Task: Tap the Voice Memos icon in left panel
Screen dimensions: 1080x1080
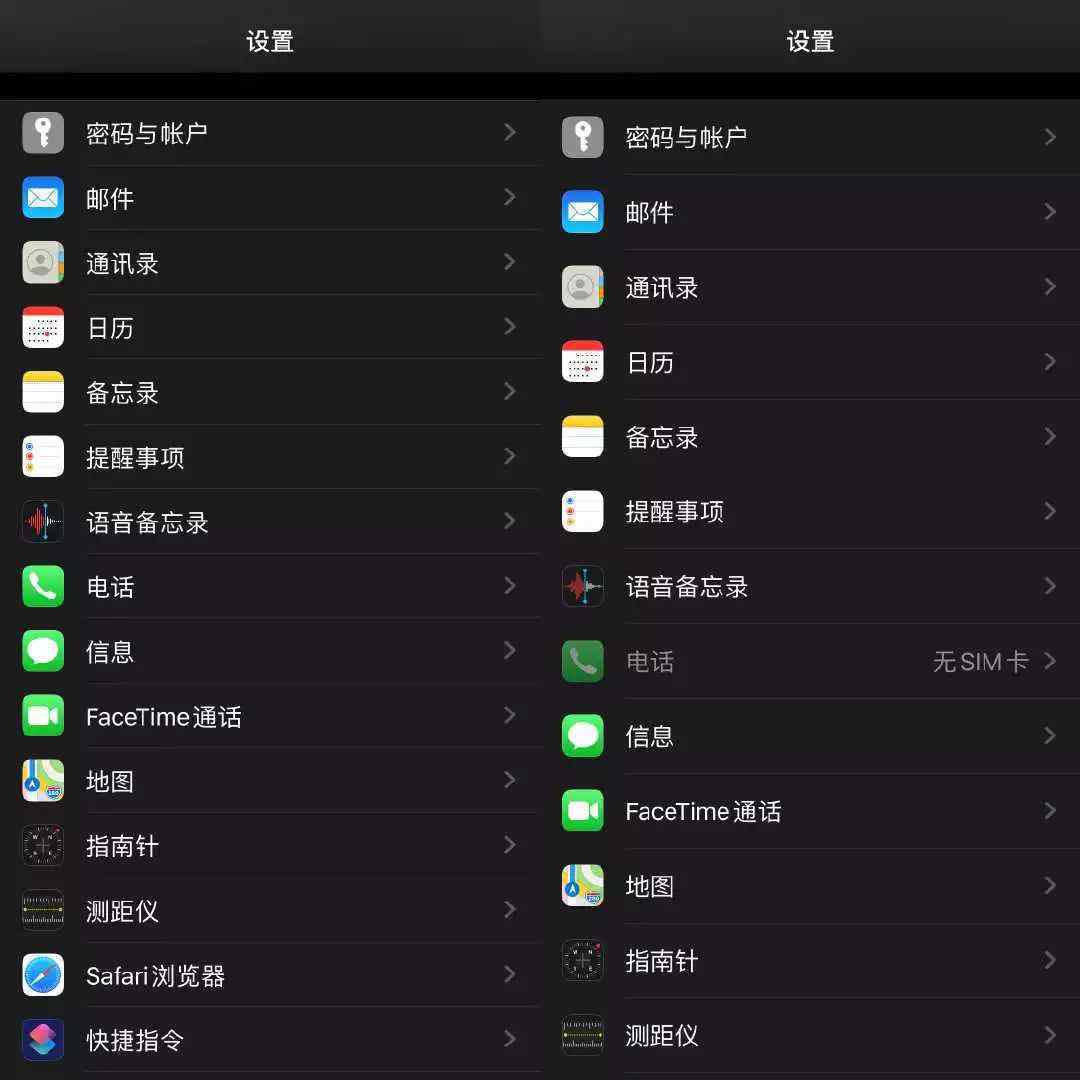Action: click(43, 521)
